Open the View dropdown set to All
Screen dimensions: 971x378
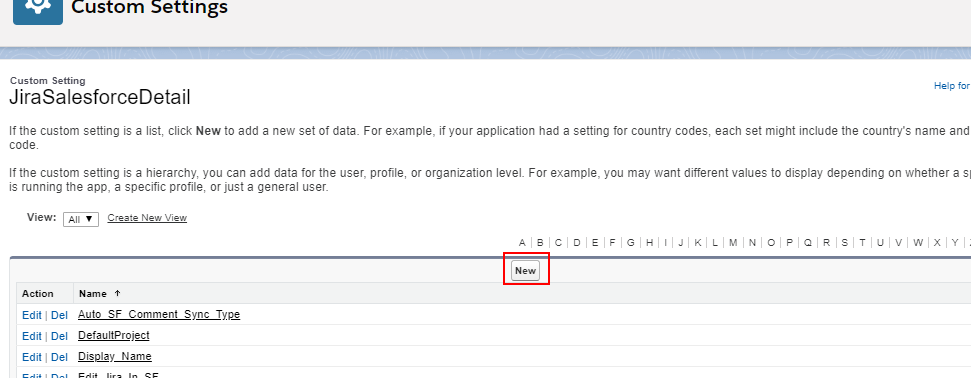point(81,219)
